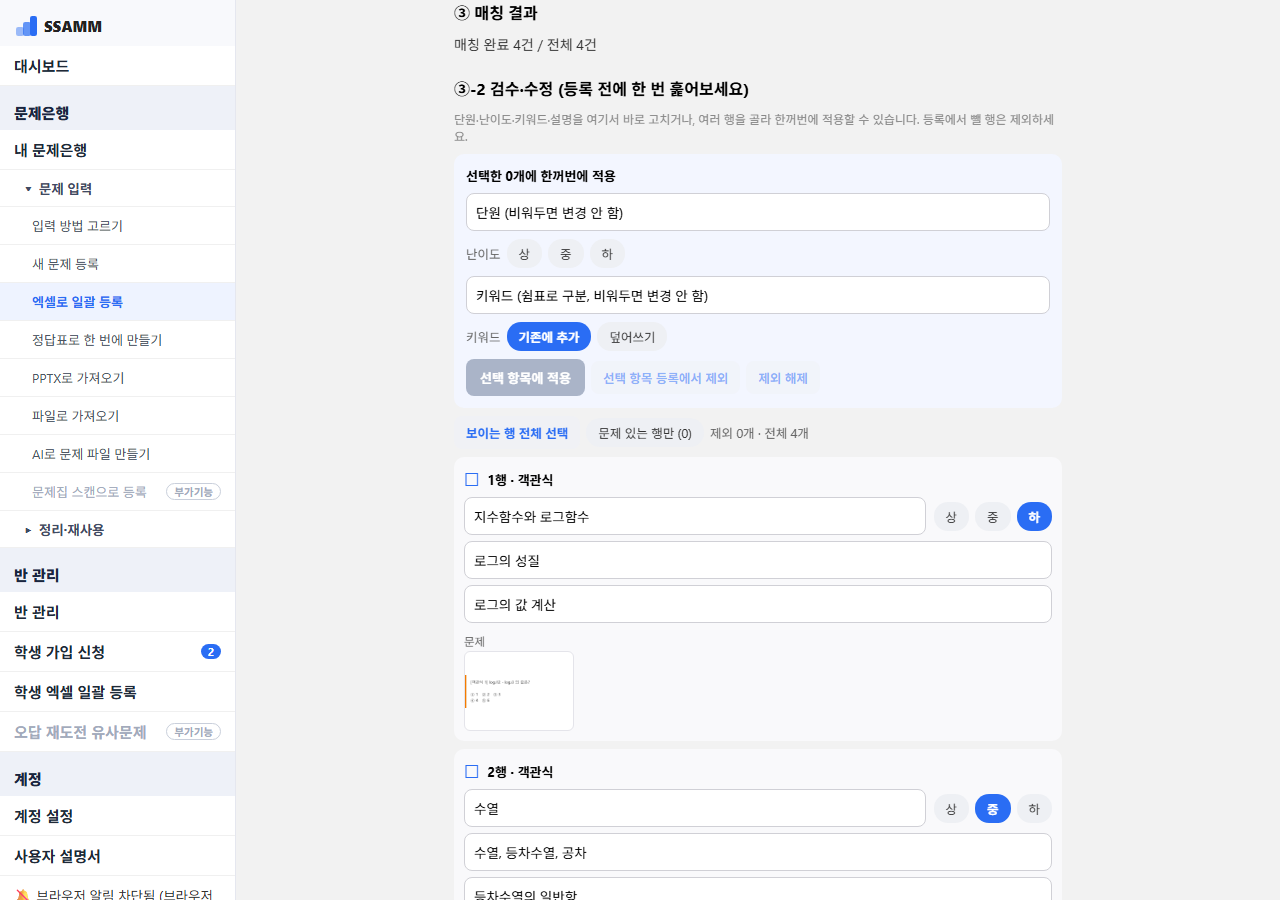The width and height of the screenshot is (1280, 900).
Task: Focus the bulk 키워드 input field
Action: pyautogui.click(x=757, y=295)
